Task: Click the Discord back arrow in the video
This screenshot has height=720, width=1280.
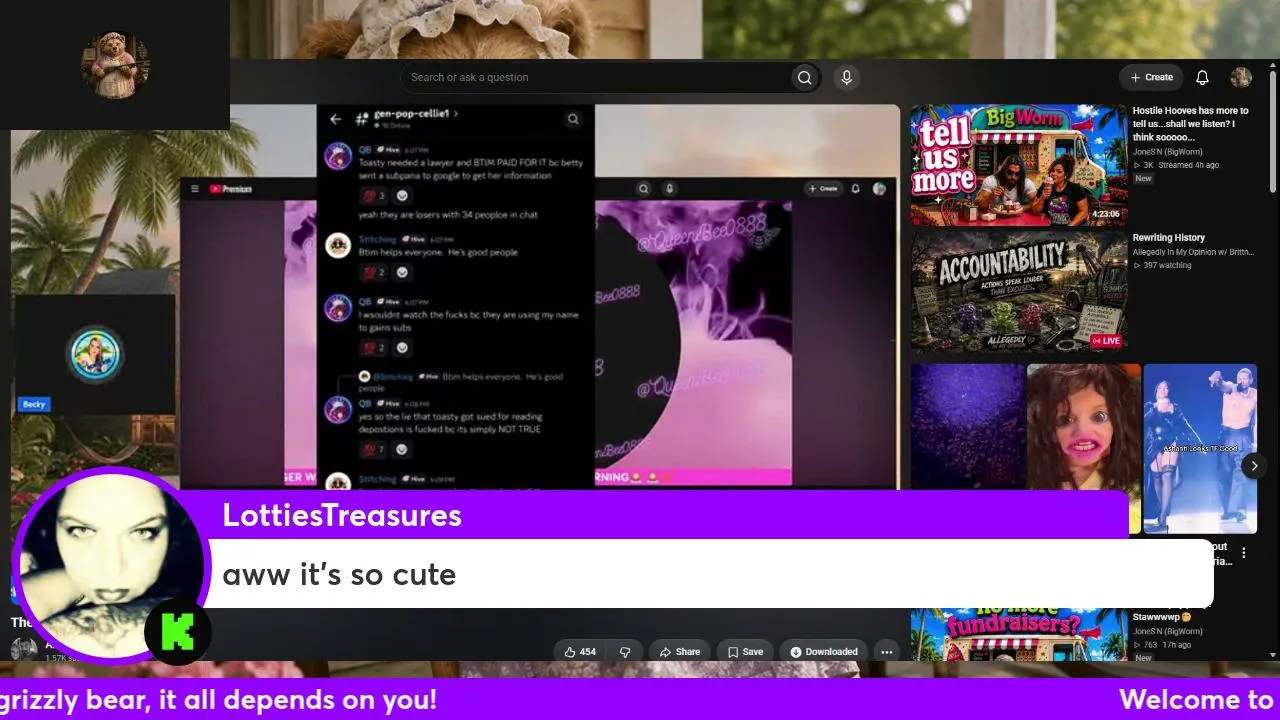Action: click(335, 119)
